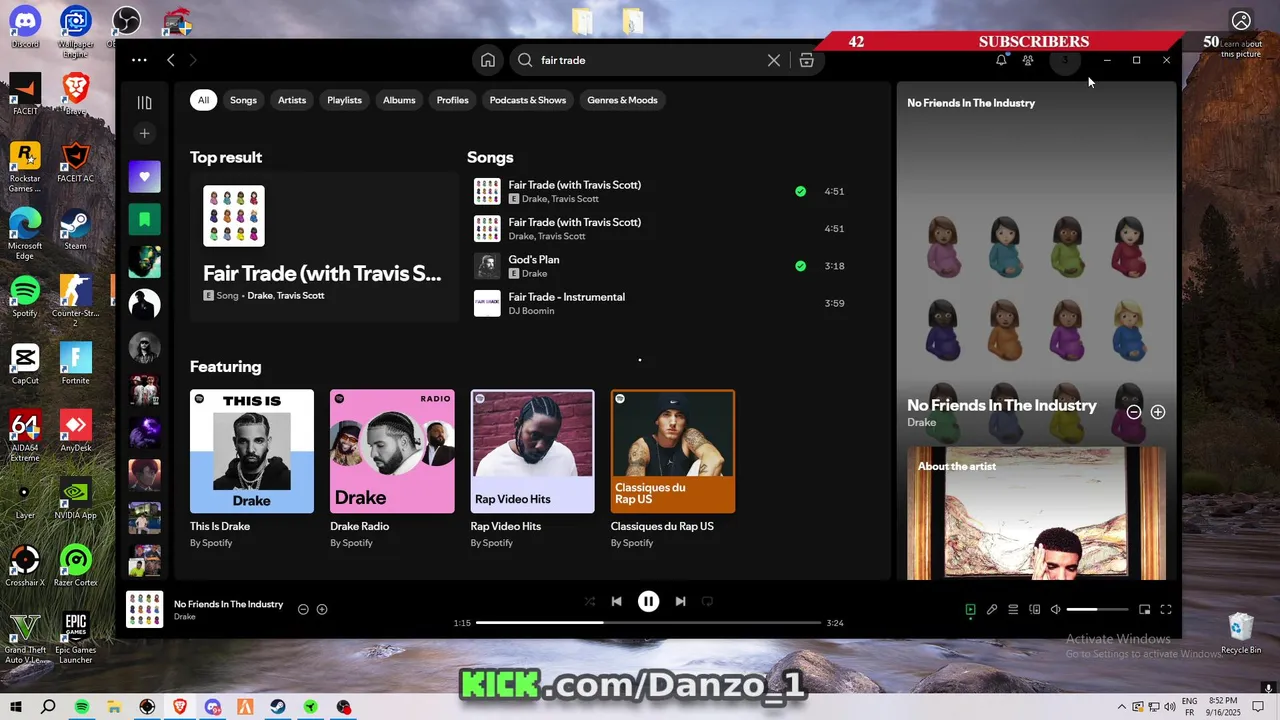Screen dimensions: 1280x720
Task: Select Podcasts & Shows filter chip
Action: [x=528, y=100]
